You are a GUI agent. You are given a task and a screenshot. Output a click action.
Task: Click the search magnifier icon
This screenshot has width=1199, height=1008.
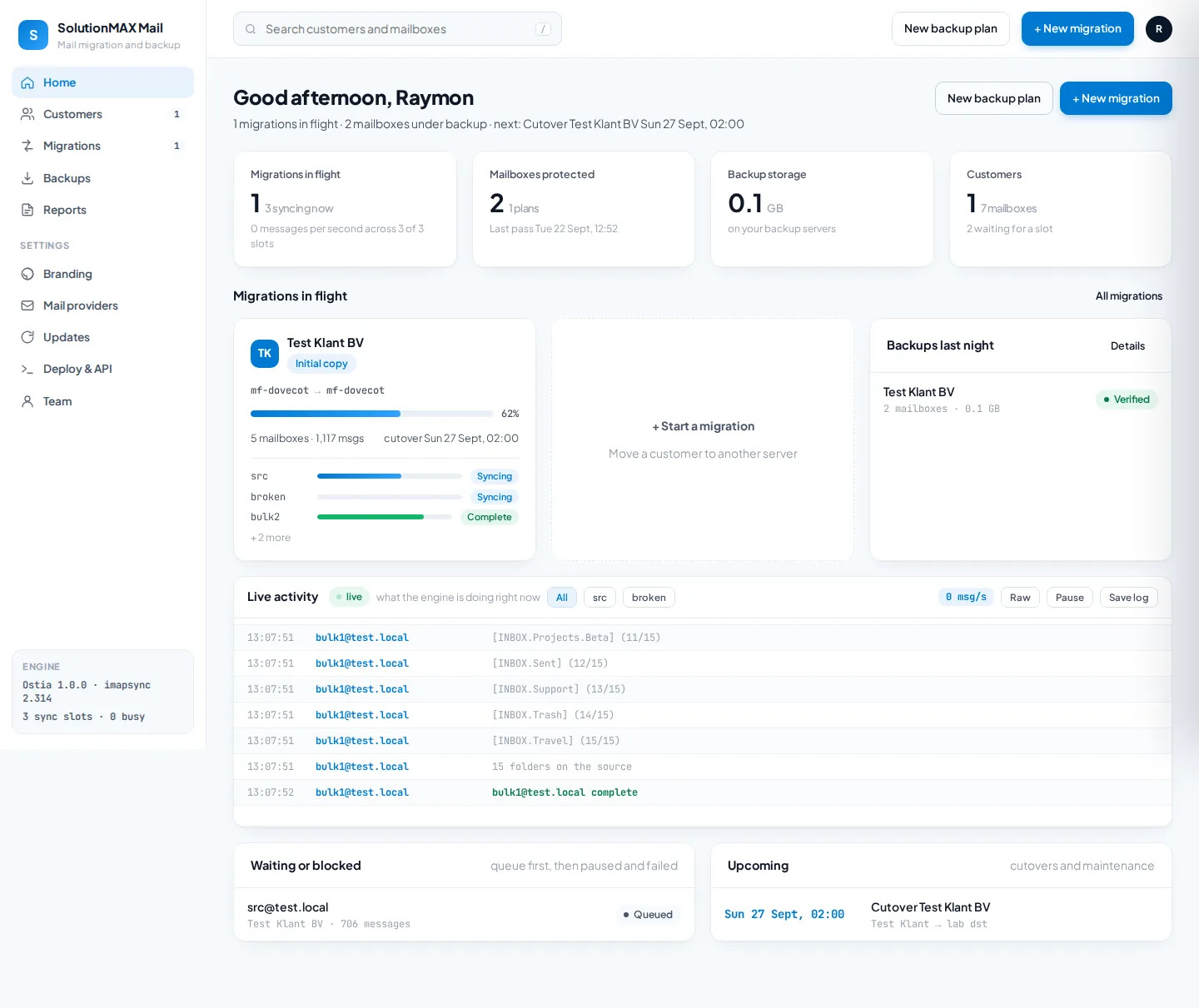coord(251,29)
